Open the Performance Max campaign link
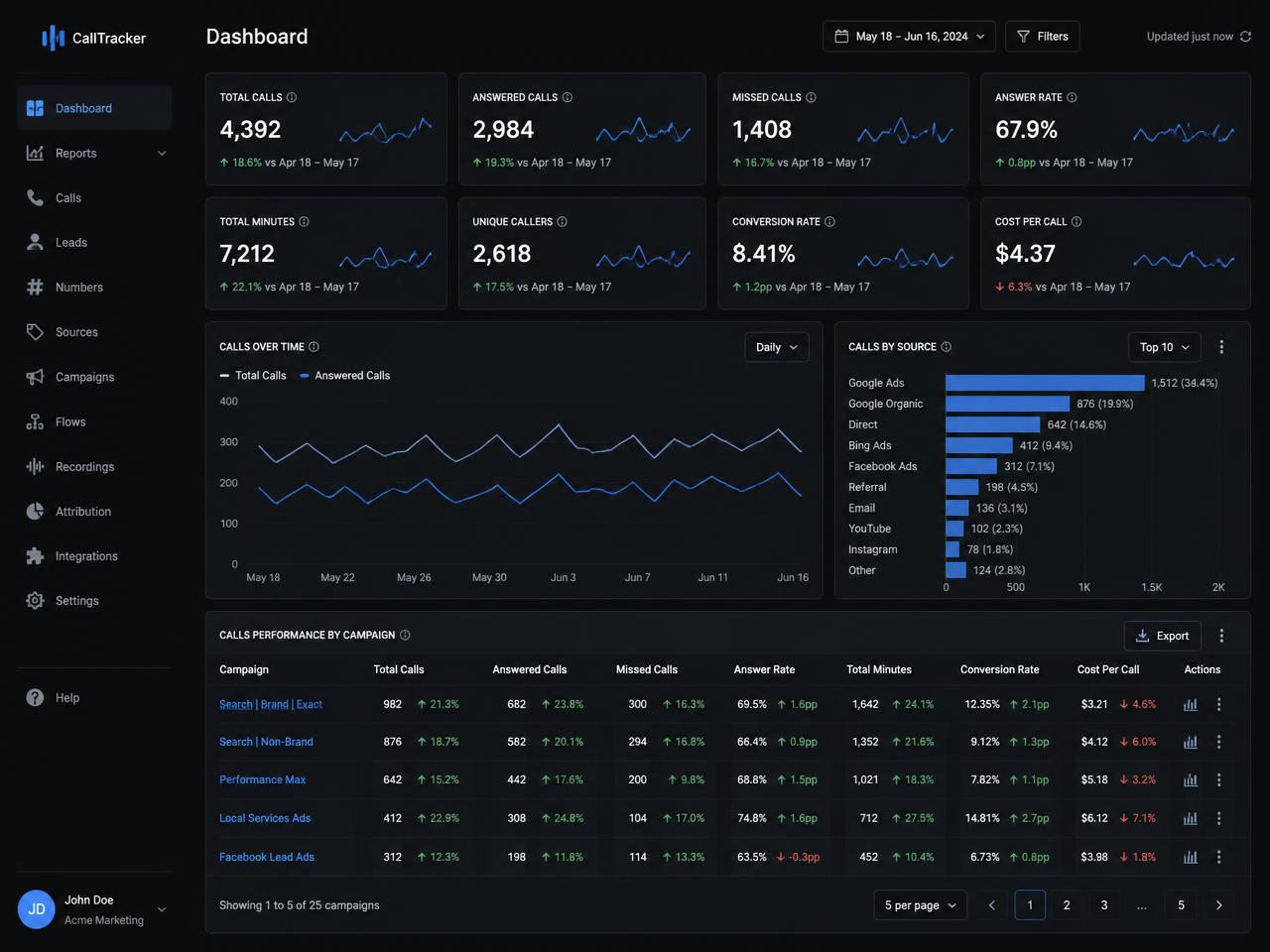Screen dimensions: 1270x952 pos(262,779)
